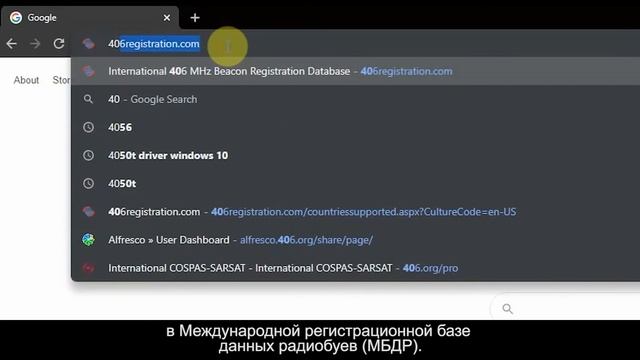Click the Alfresco globe favicon
This screenshot has width=640, height=360.
click(88, 240)
